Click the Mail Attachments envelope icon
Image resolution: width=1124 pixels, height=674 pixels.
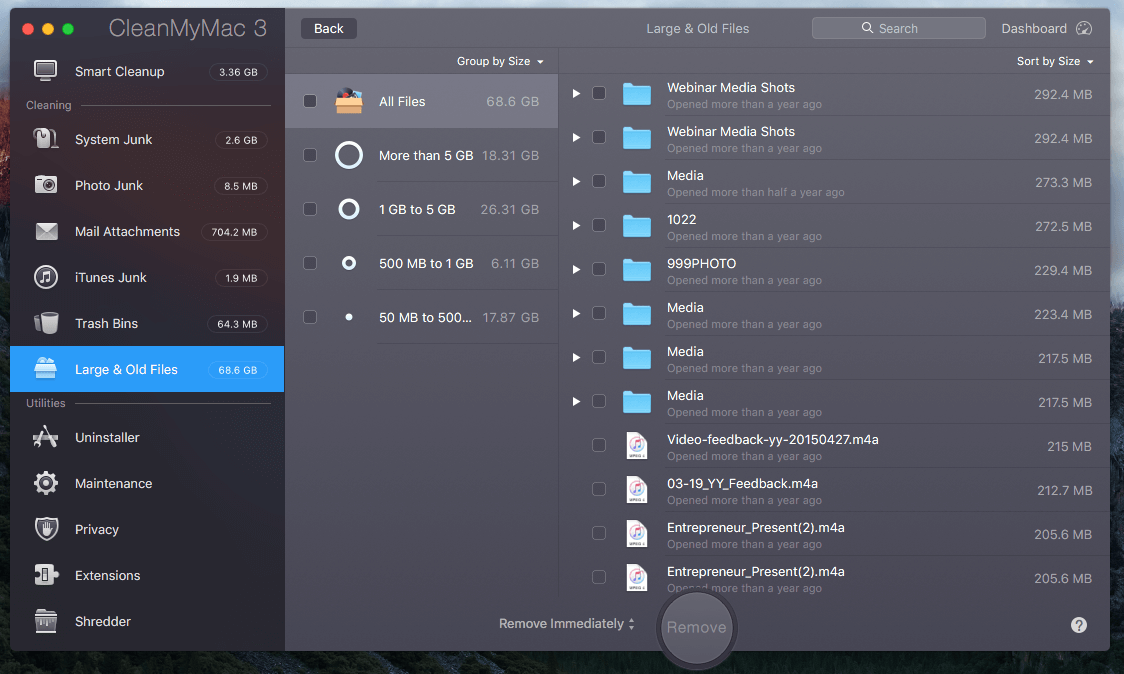coord(46,232)
